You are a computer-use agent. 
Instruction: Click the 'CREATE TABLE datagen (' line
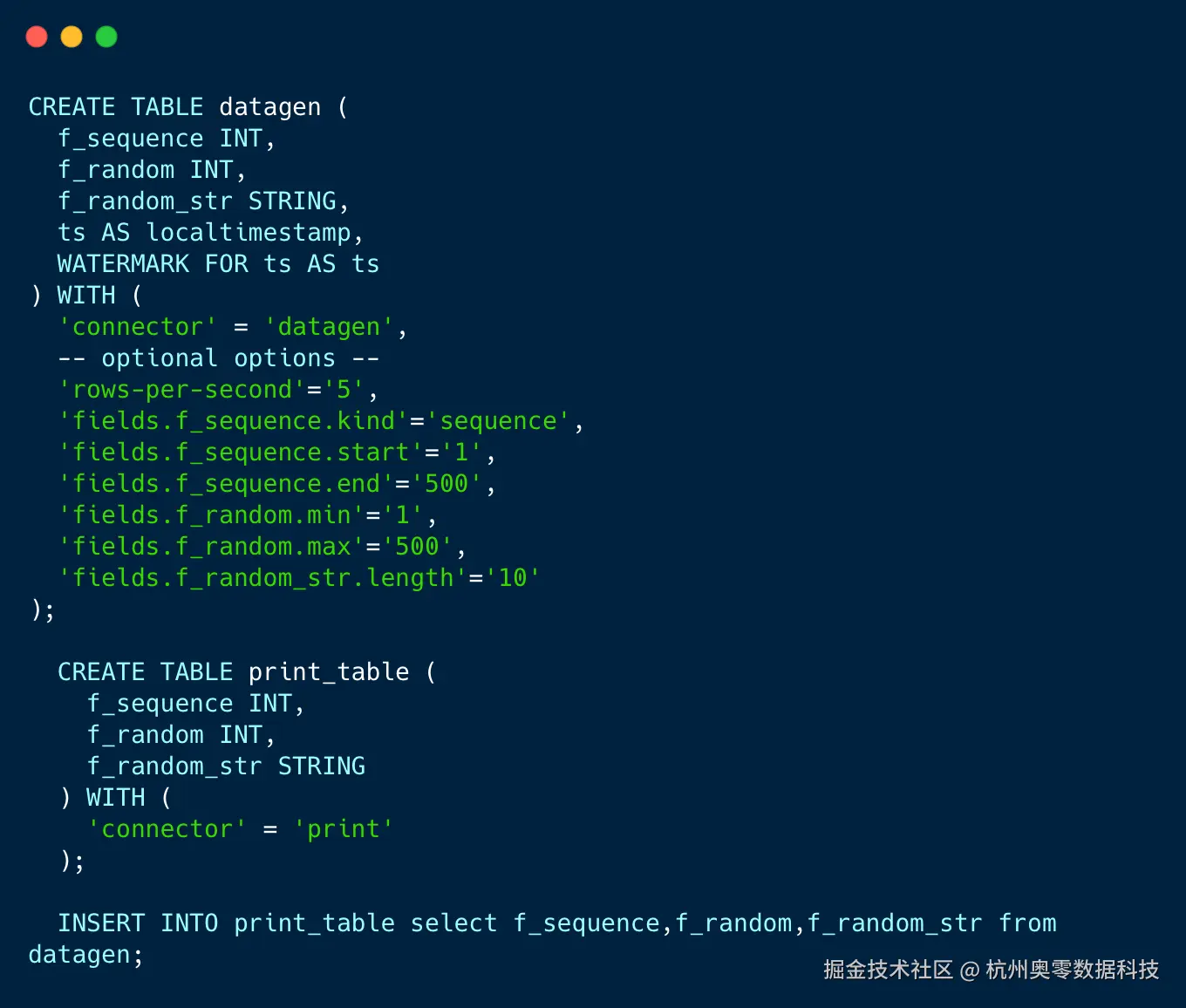pos(188,107)
